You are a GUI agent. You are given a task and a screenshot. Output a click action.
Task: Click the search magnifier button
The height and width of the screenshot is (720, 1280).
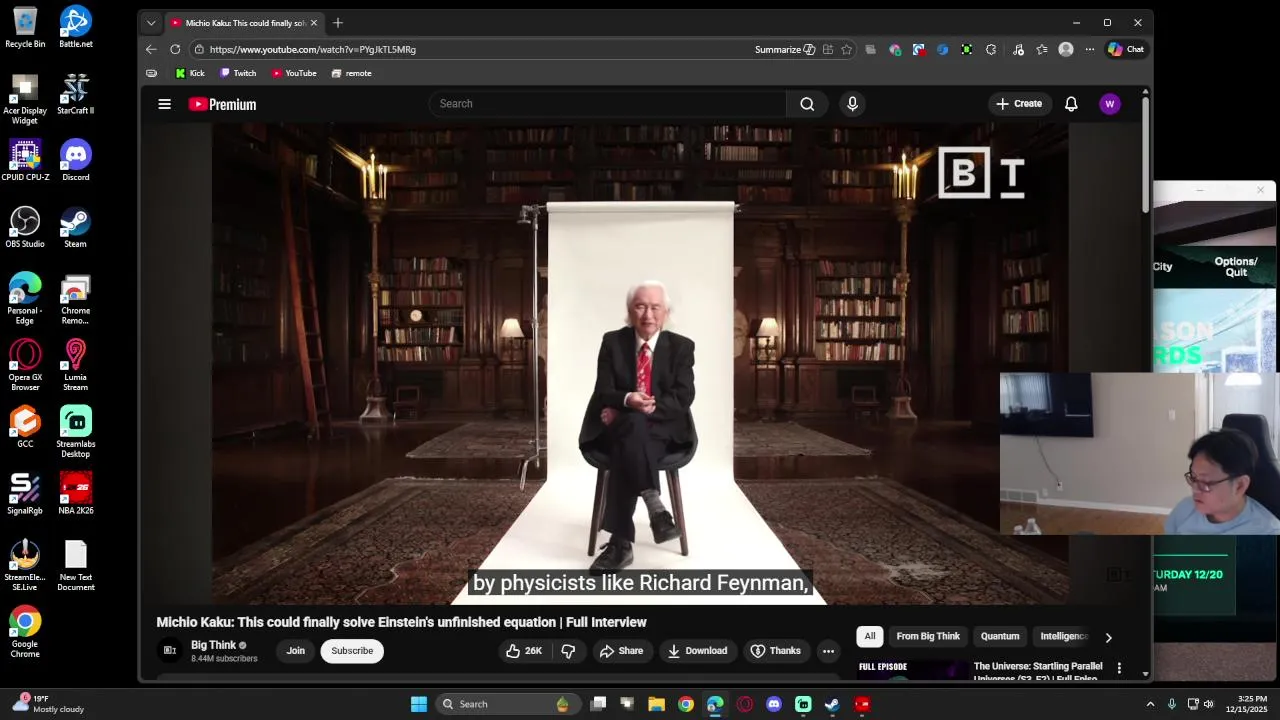(x=807, y=104)
